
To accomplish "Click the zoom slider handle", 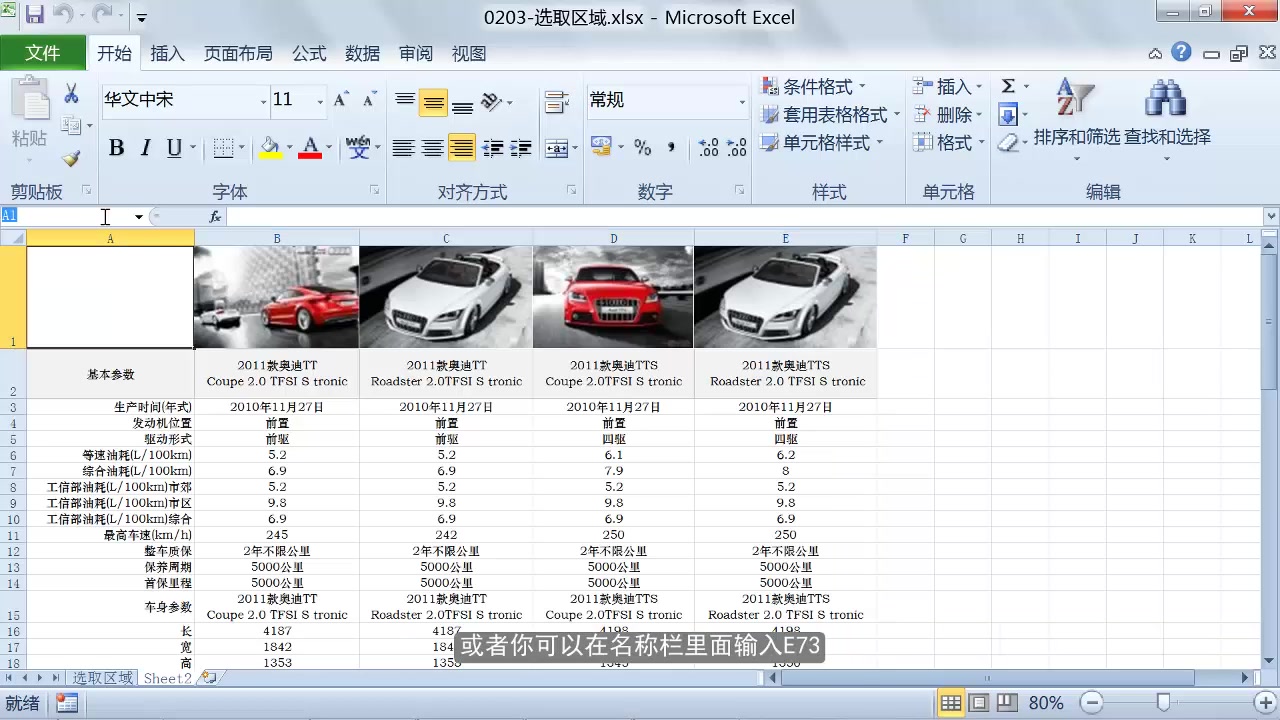I will [x=1163, y=703].
